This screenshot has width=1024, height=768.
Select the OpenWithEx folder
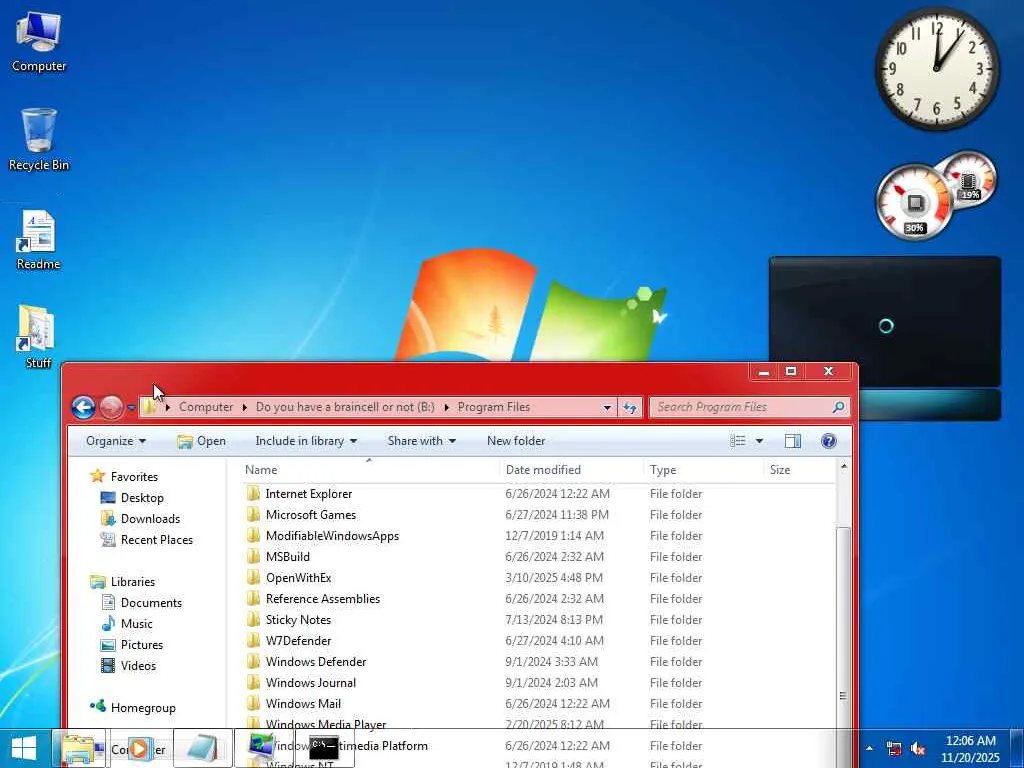click(298, 577)
